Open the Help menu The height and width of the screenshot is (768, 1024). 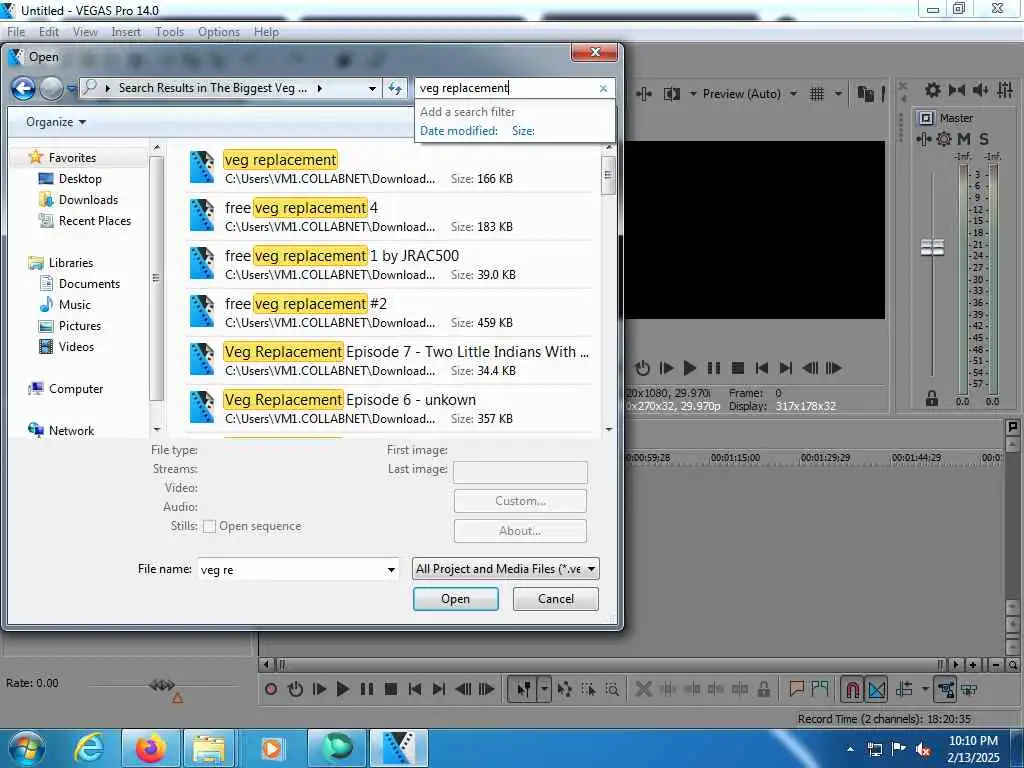[x=266, y=32]
